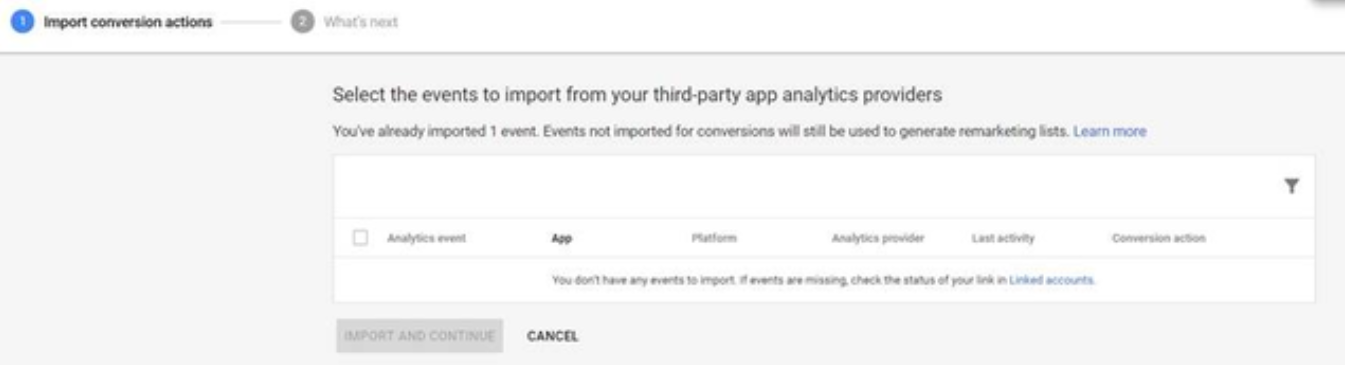The height and width of the screenshot is (365, 1345).
Task: Sort by Conversion action column header
Action: coord(1158,238)
